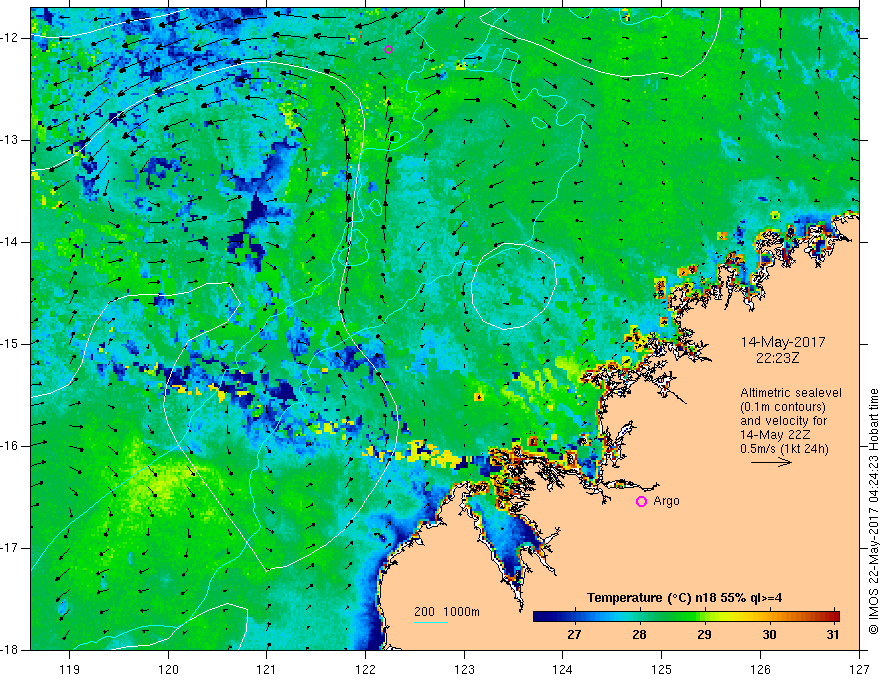880x680 pixels.
Task: Click the '14-May-2017' date text
Action: [x=783, y=342]
